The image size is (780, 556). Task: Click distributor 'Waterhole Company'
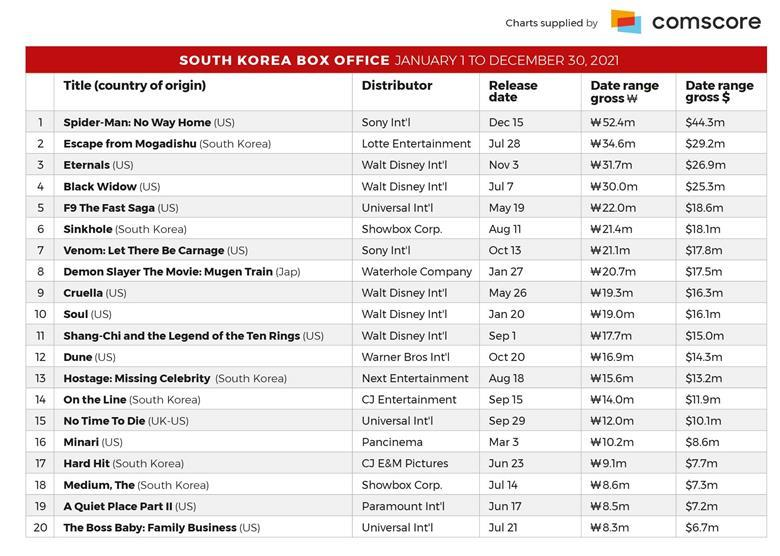coord(416,272)
